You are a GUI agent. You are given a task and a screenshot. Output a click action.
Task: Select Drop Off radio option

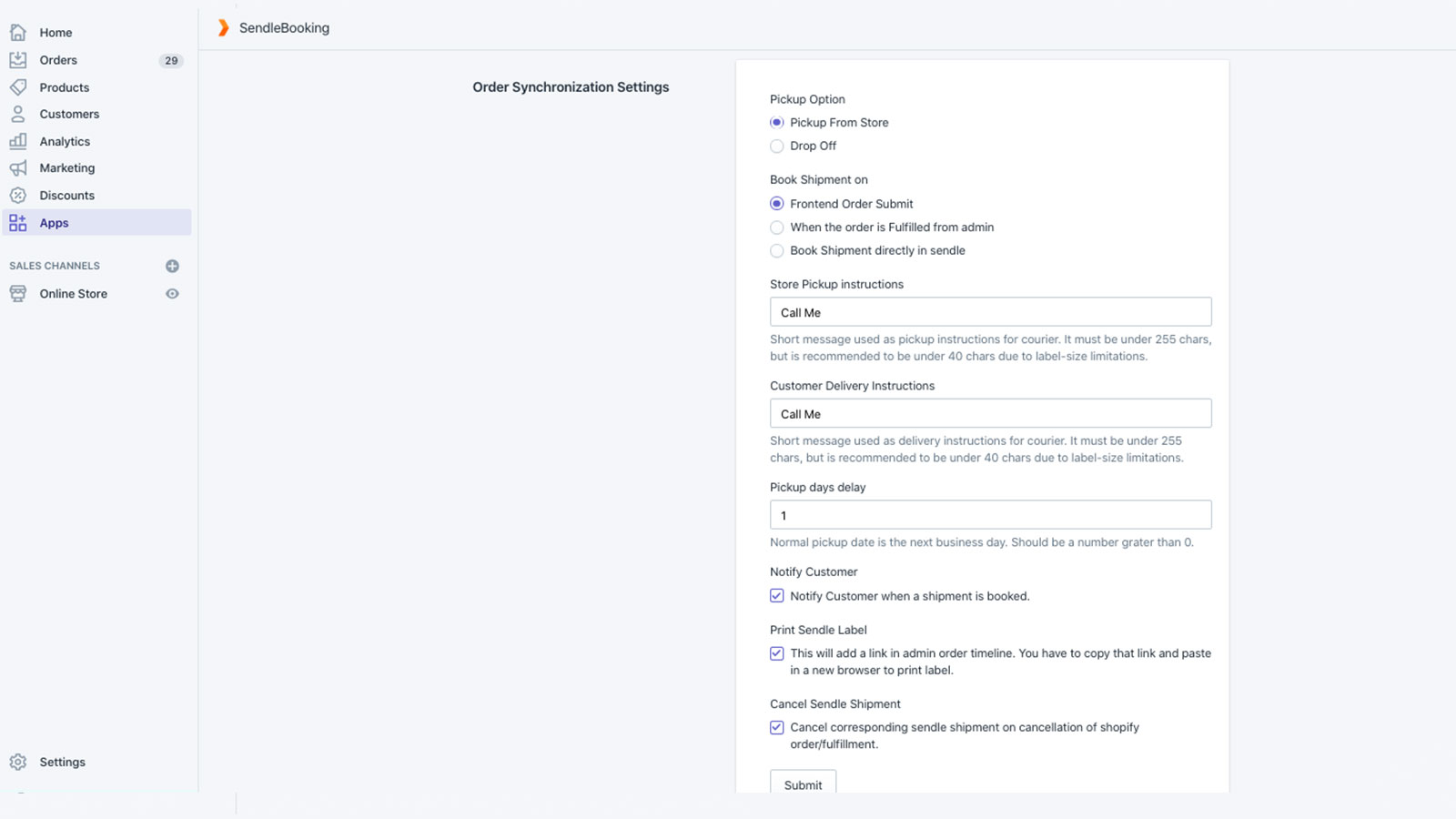[x=776, y=146]
